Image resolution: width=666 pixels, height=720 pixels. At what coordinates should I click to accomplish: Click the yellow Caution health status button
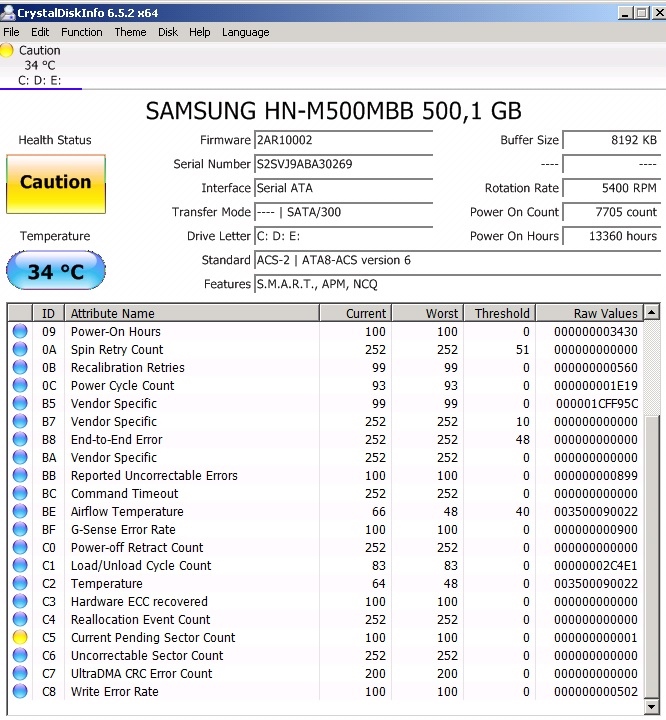tap(56, 184)
